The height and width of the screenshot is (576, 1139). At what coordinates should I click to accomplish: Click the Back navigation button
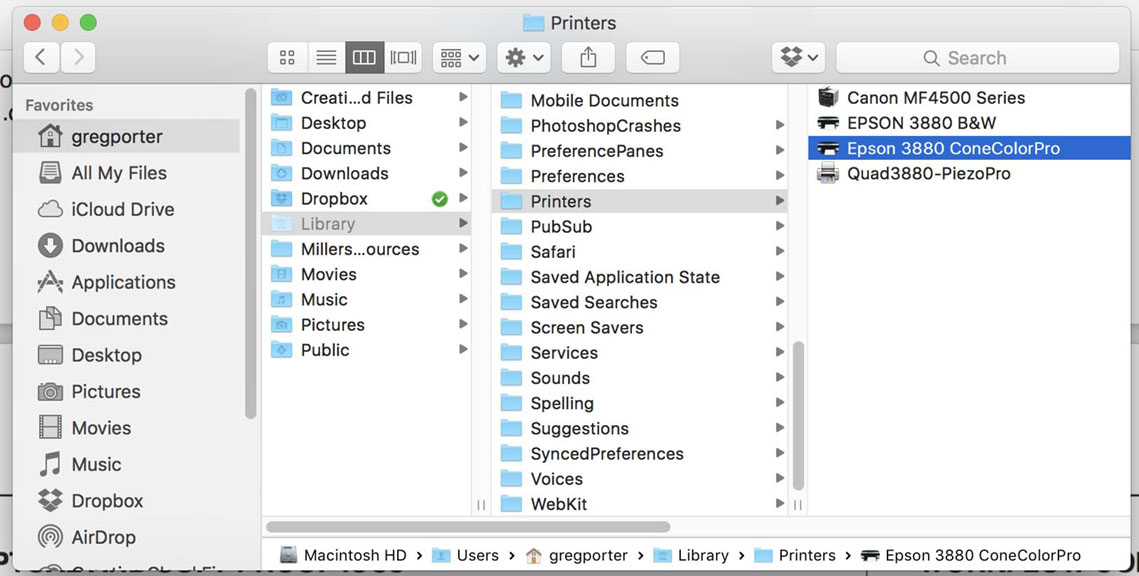(x=41, y=57)
